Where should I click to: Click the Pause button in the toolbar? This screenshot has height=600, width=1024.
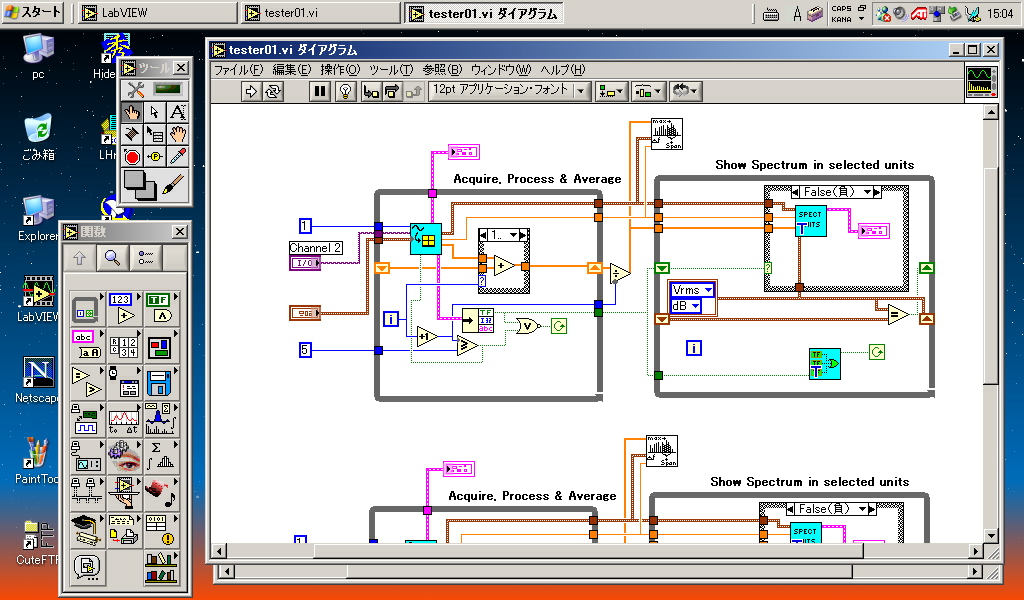320,91
